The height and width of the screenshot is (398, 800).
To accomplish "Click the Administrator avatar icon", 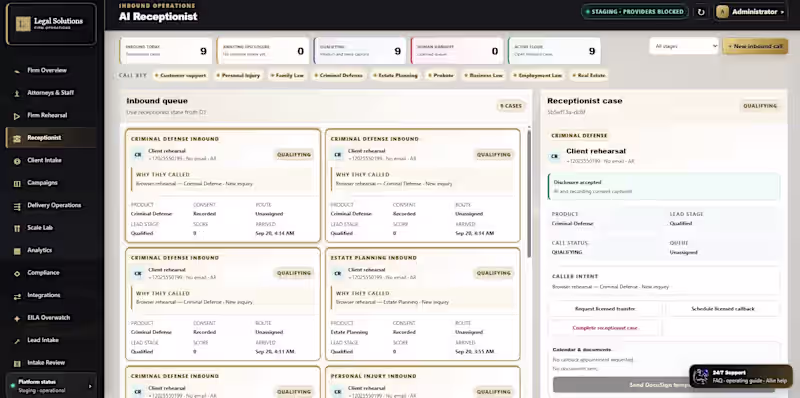I will pyautogui.click(x=722, y=12).
